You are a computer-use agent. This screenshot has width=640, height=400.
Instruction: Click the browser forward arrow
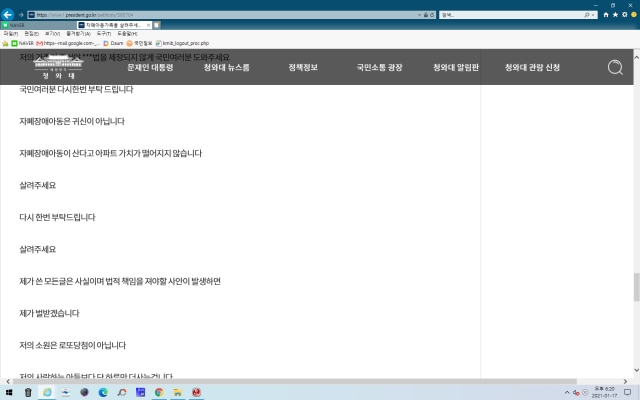[21, 15]
